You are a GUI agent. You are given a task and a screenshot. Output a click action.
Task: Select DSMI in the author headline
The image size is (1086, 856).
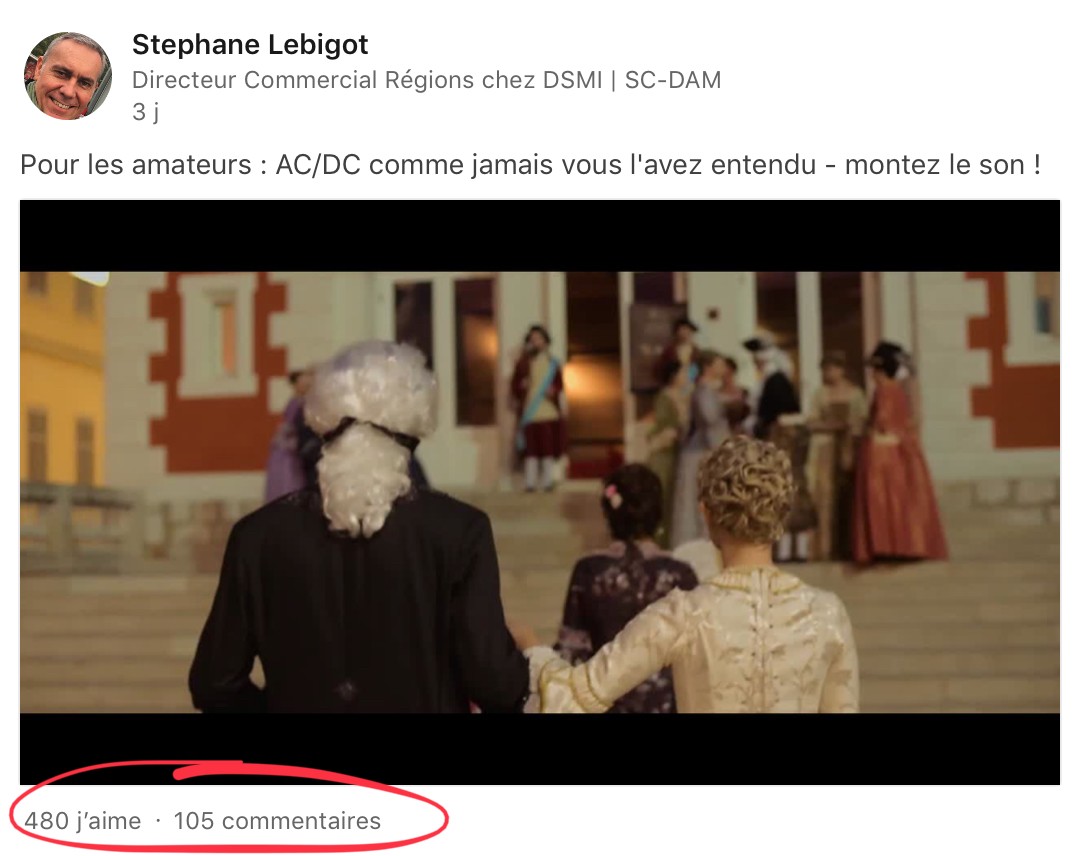(x=572, y=80)
